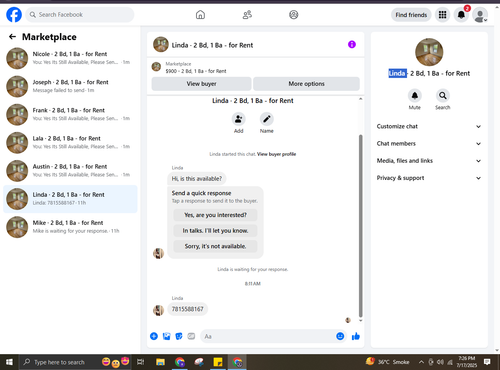Open View buyer profile link
The width and height of the screenshot is (500, 370).
[x=276, y=154]
